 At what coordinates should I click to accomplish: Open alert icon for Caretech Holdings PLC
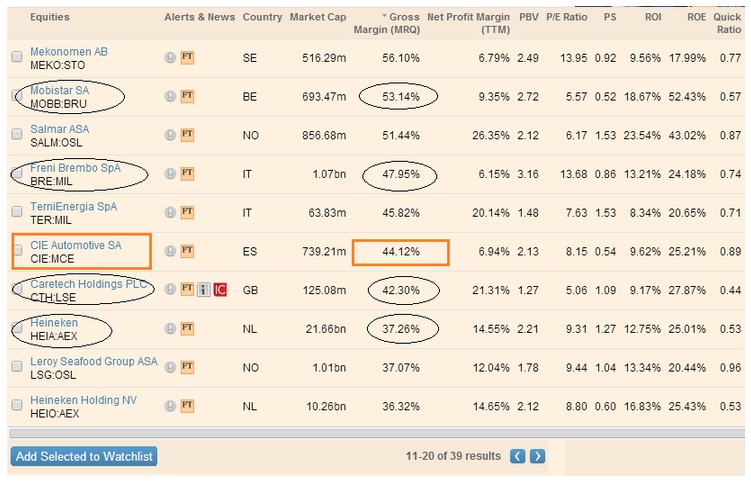(x=170, y=289)
